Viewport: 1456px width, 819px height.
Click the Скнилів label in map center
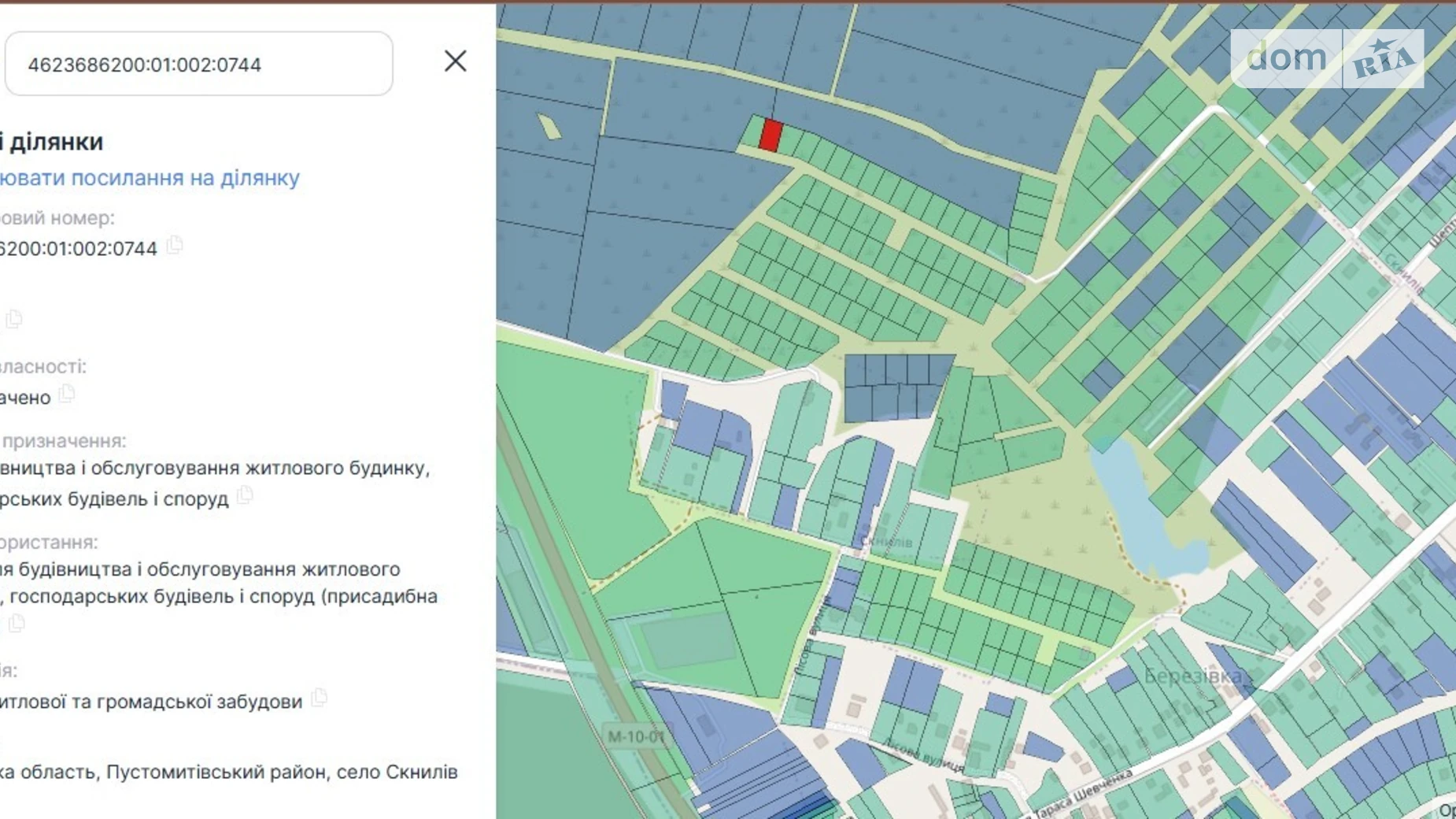(886, 542)
